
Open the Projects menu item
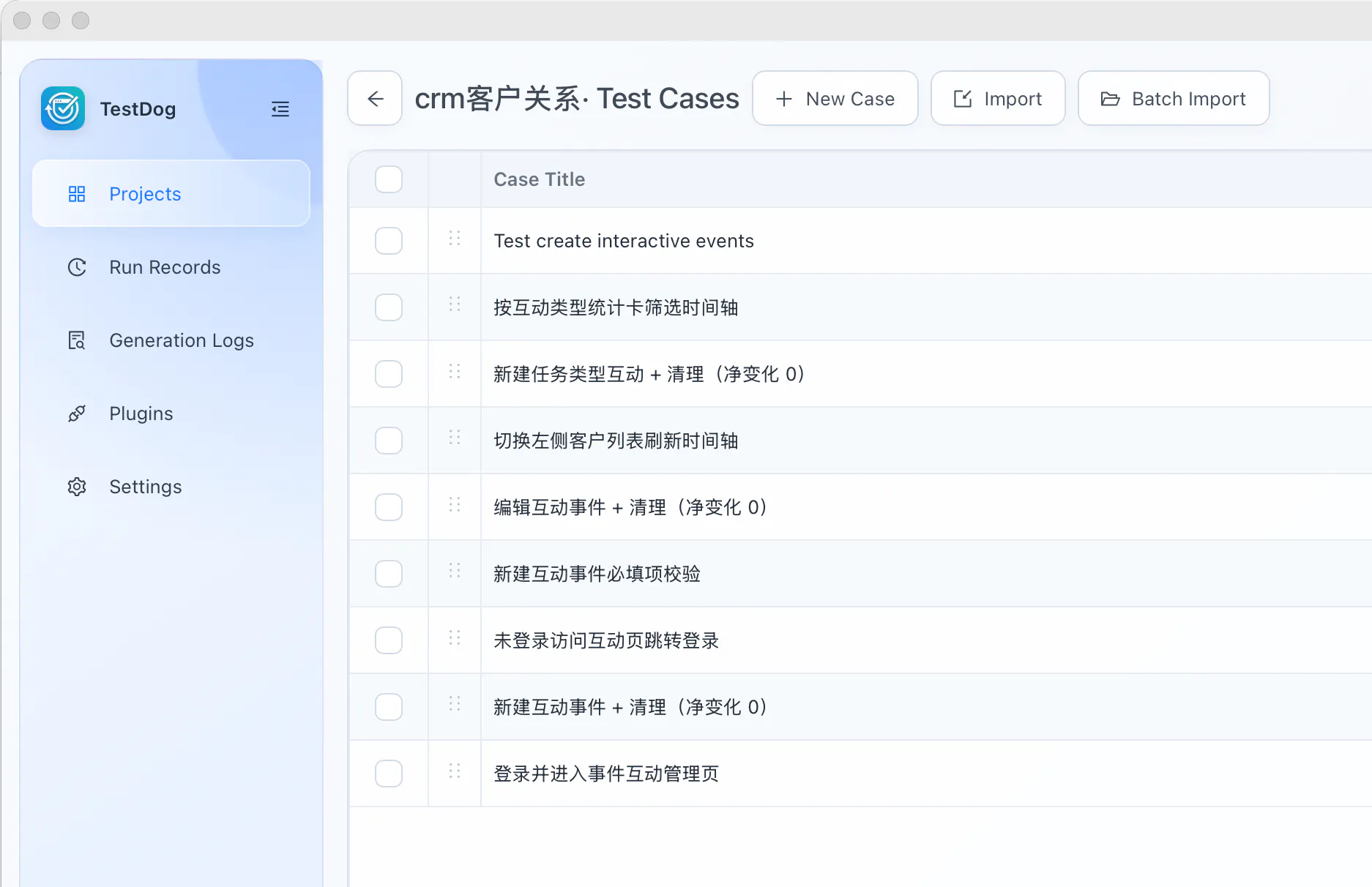tap(171, 194)
